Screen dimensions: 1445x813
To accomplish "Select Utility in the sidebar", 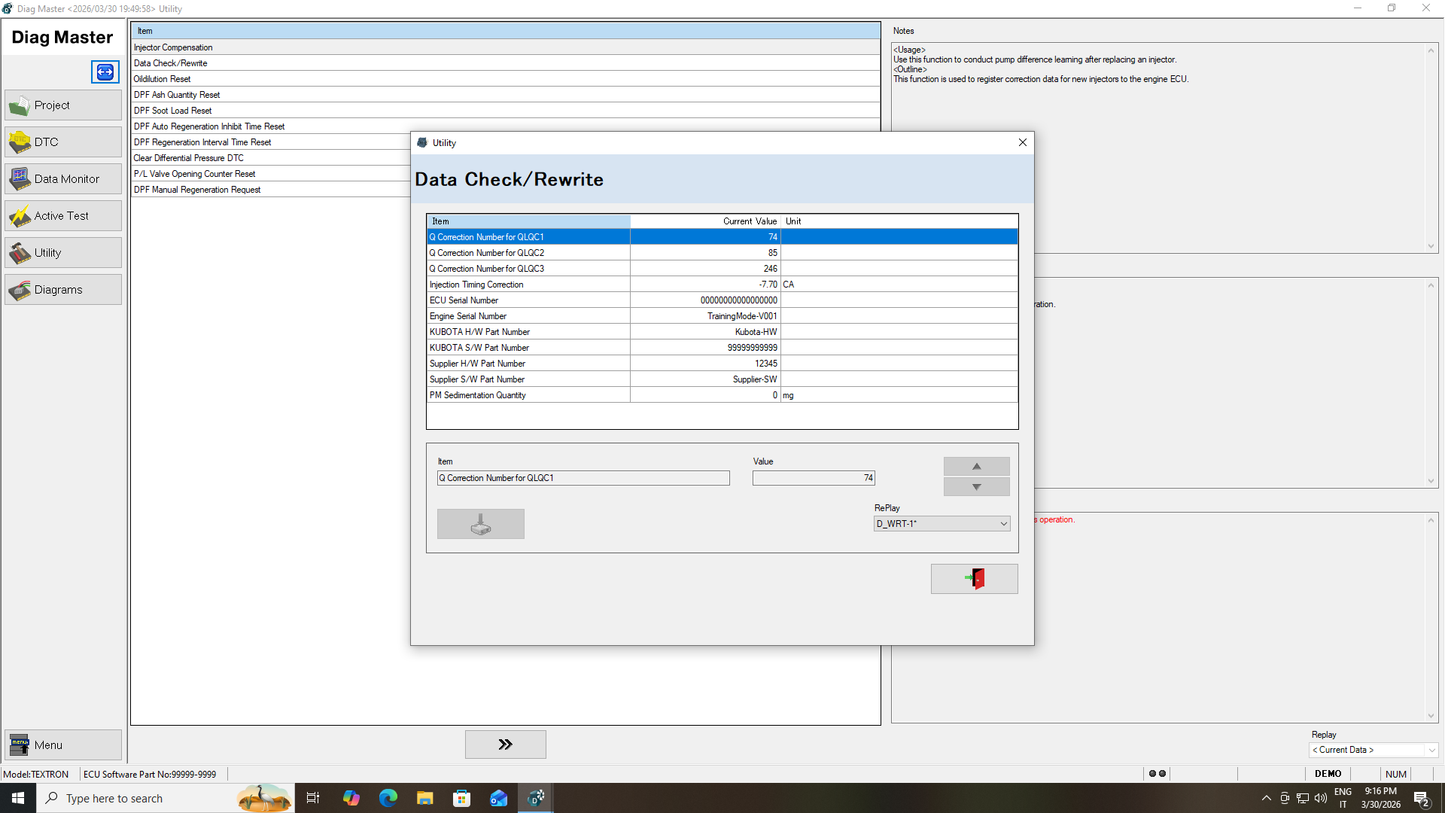I will coord(63,253).
